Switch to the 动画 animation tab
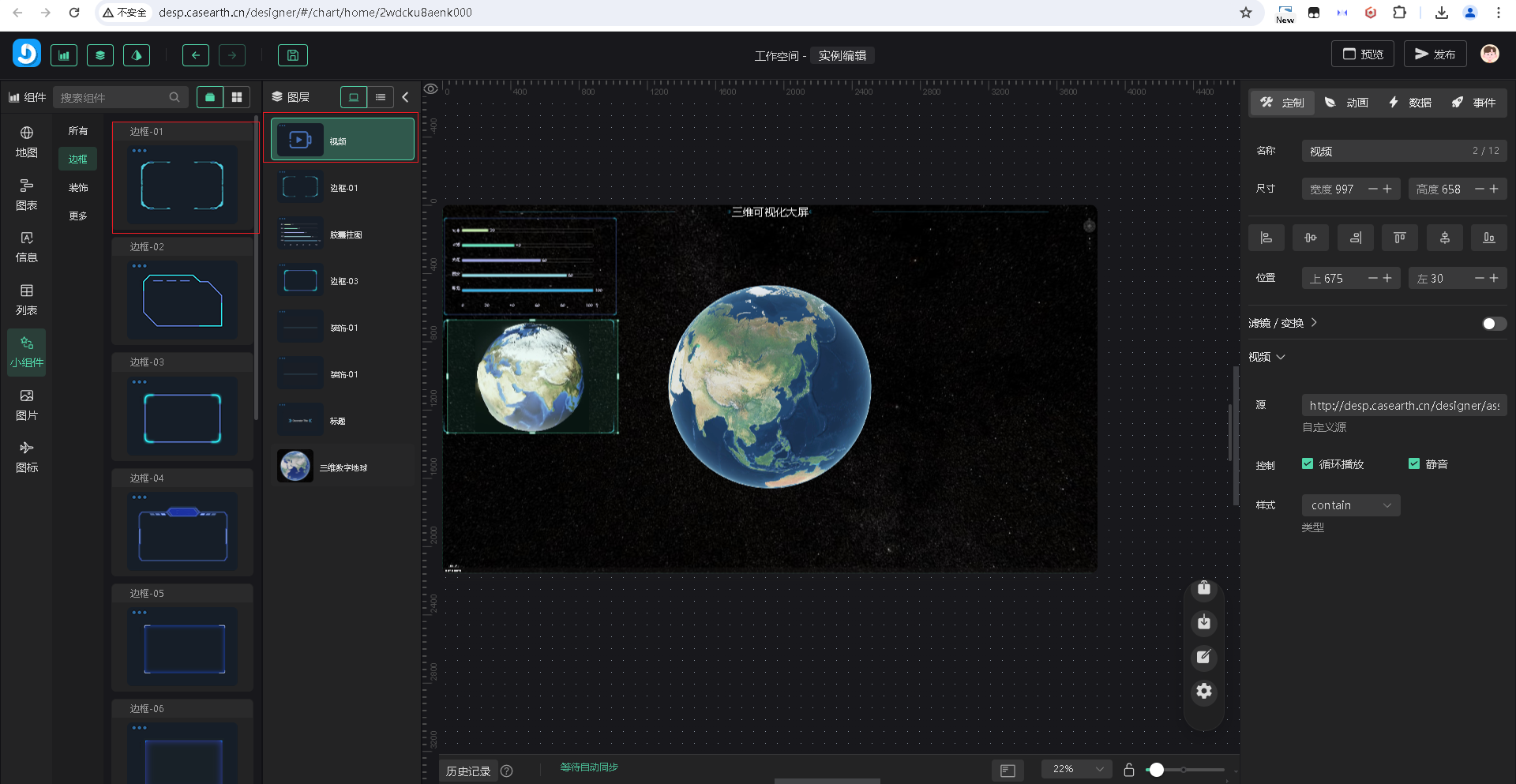The width and height of the screenshot is (1516, 784). [1347, 103]
